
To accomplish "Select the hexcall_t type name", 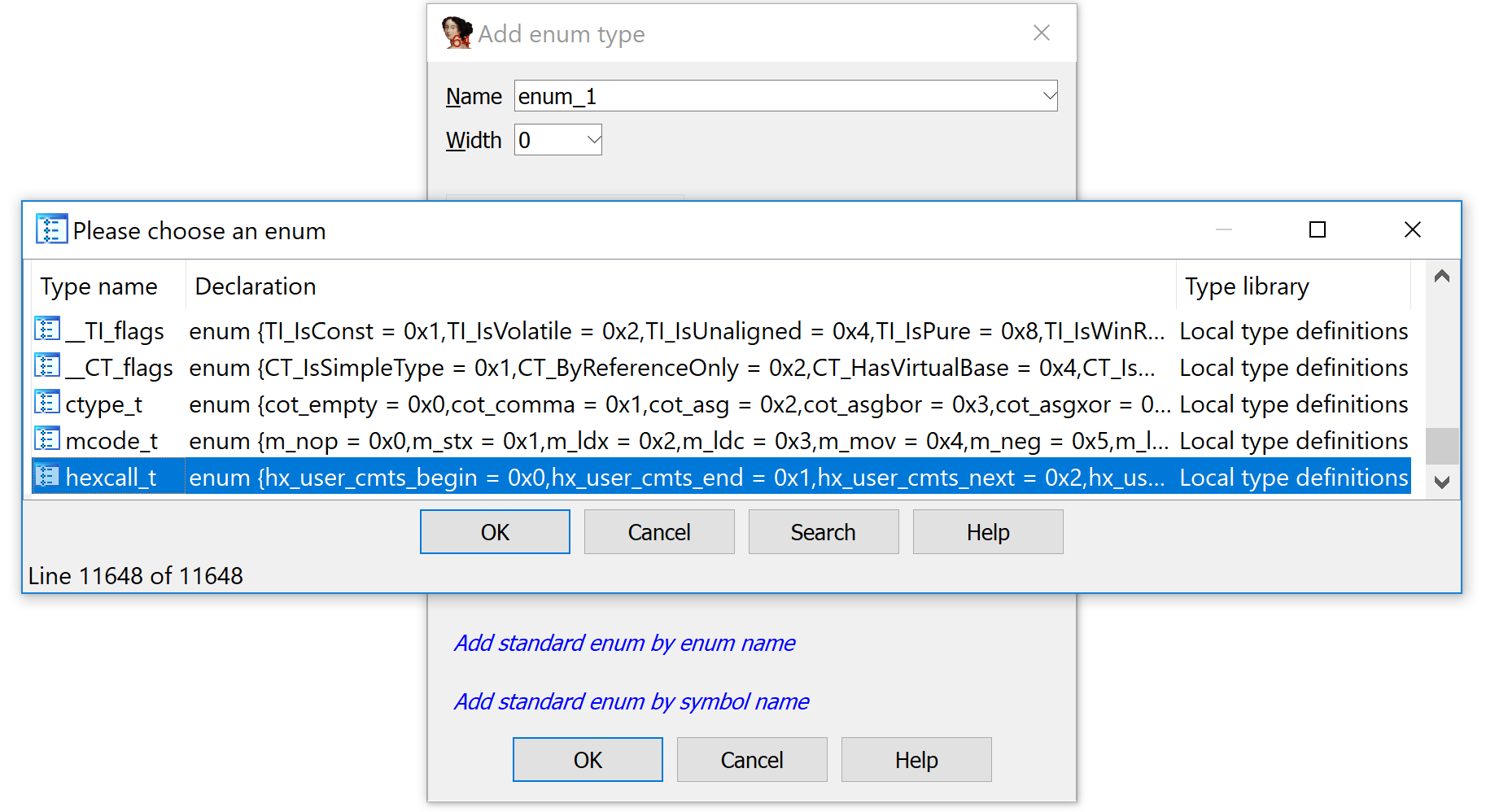I will click(x=111, y=478).
